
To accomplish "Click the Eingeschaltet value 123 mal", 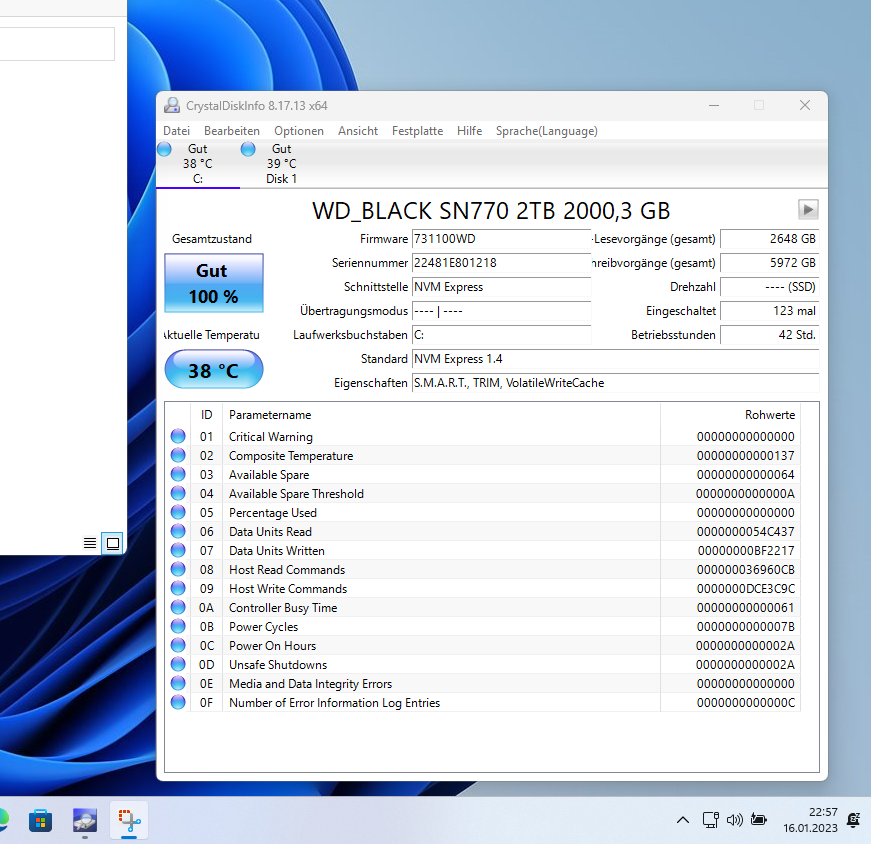I will point(769,311).
